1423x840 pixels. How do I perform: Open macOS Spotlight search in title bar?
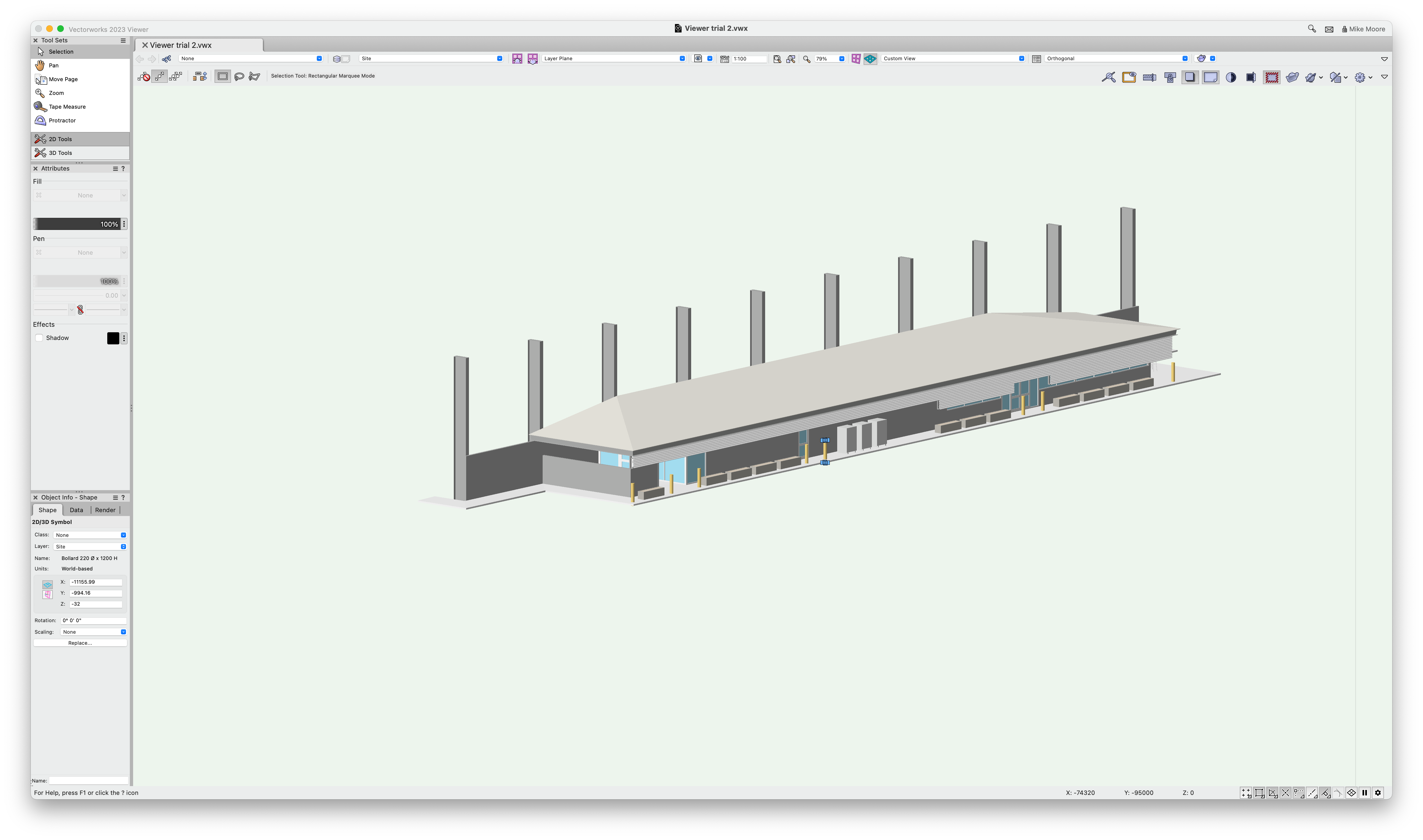click(1312, 29)
